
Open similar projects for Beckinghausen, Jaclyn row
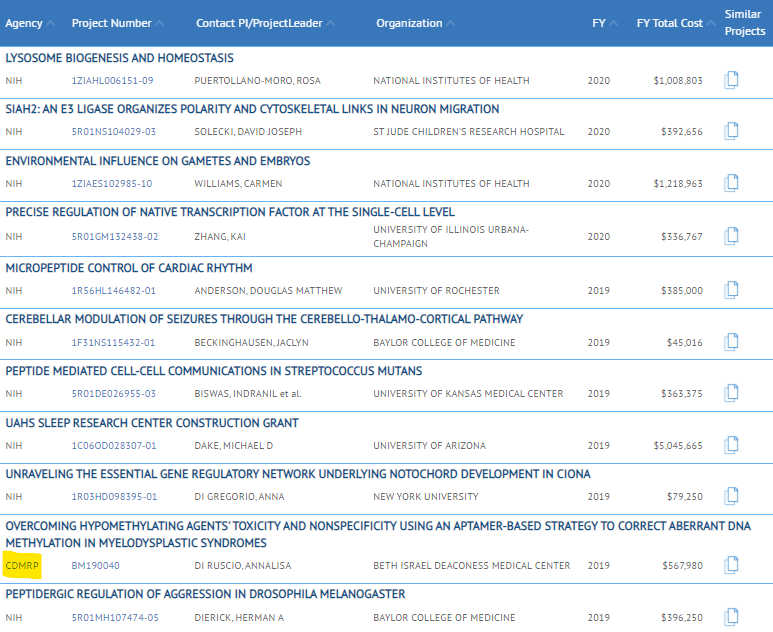pyautogui.click(x=731, y=342)
